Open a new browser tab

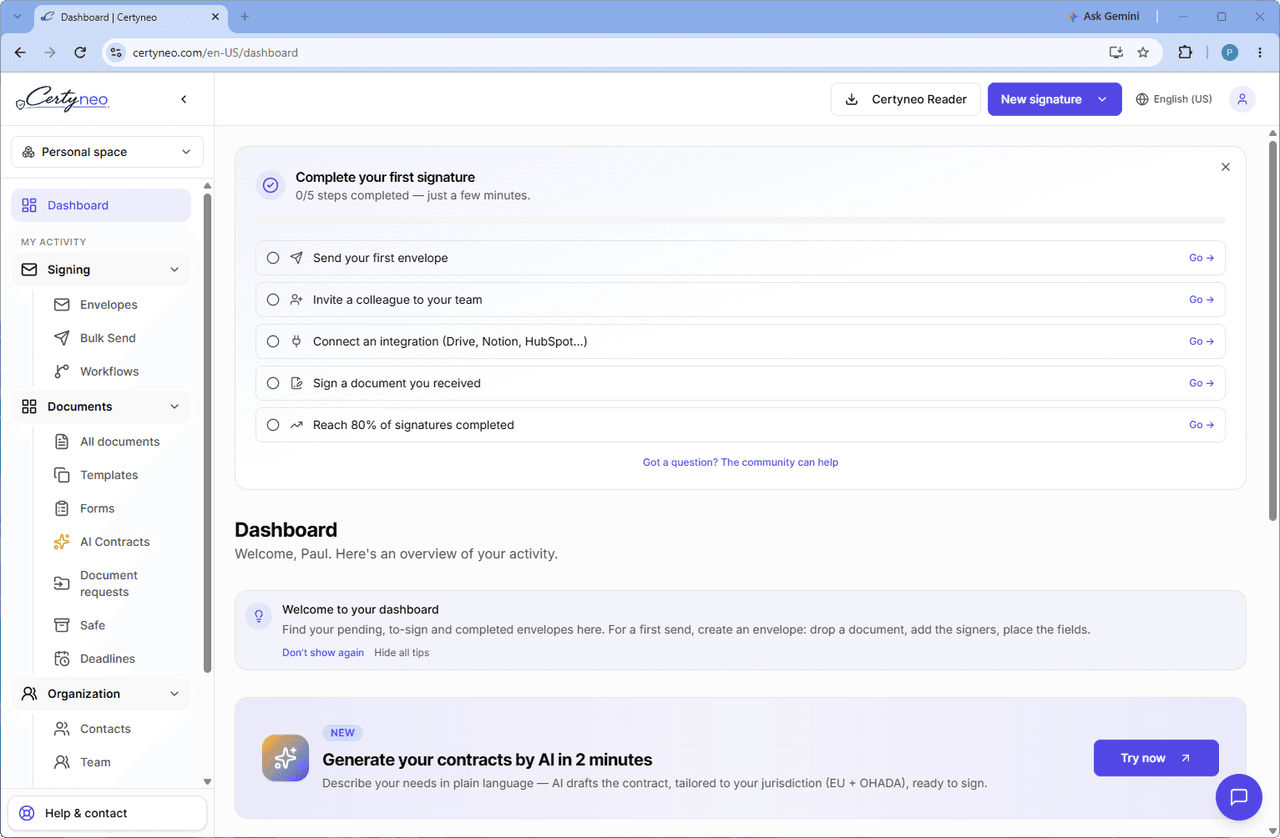(x=245, y=17)
